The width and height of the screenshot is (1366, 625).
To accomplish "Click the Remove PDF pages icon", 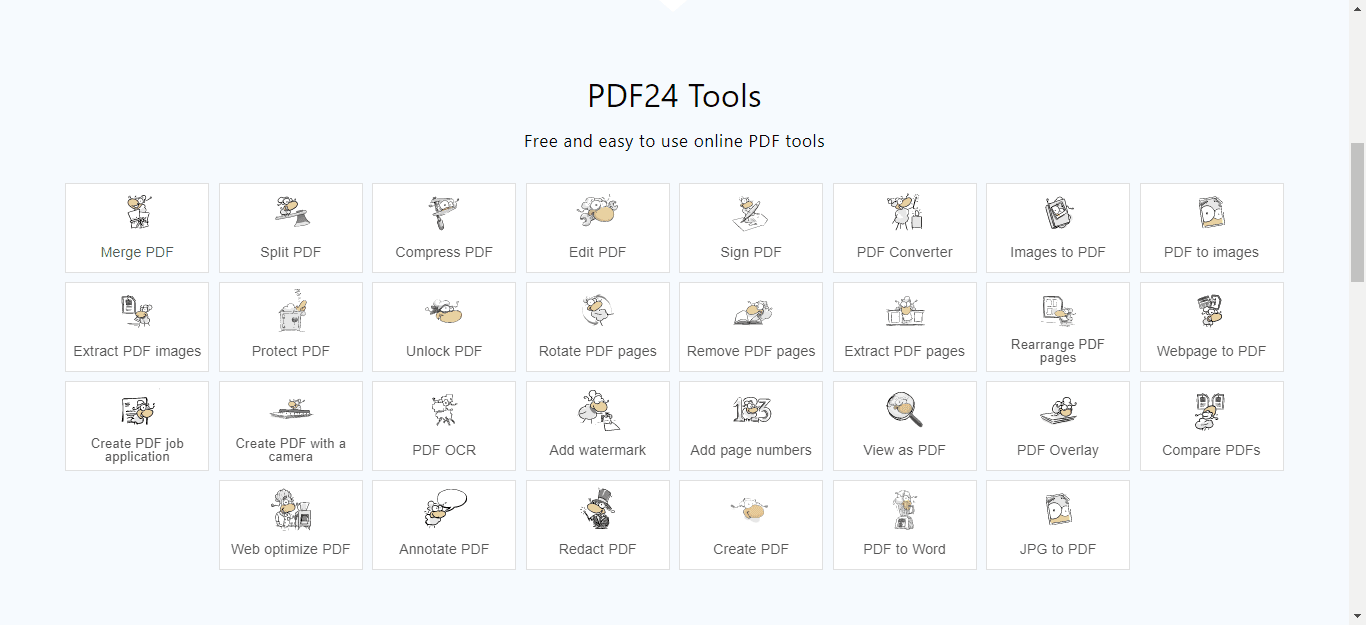I will [751, 311].
